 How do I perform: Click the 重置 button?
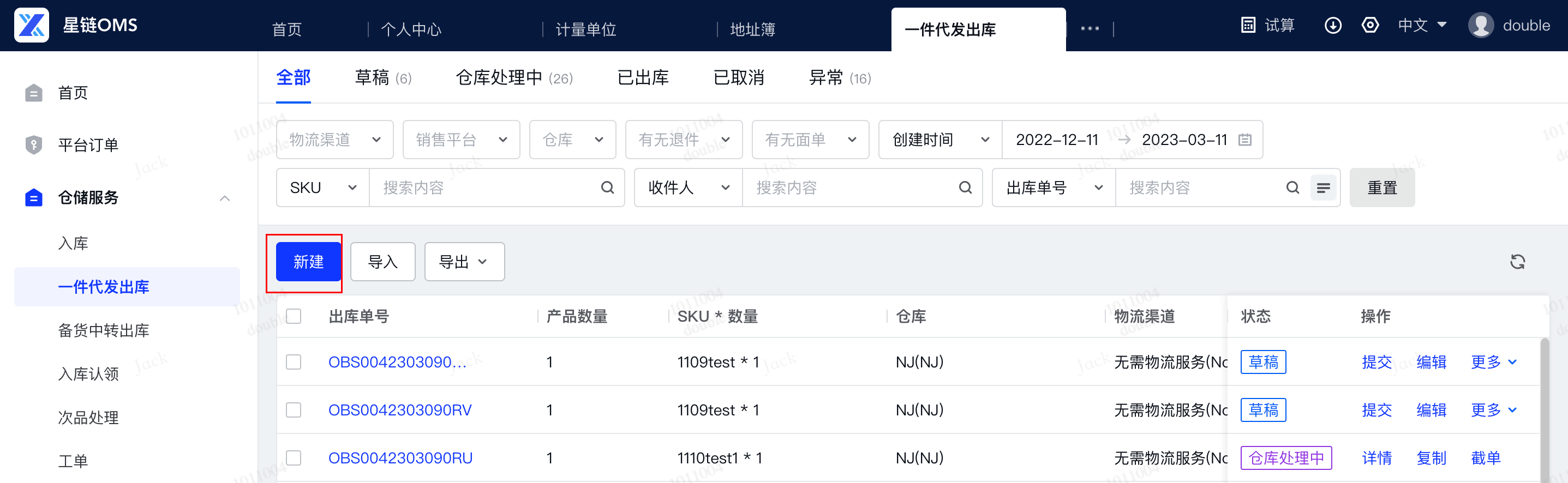[x=1382, y=188]
